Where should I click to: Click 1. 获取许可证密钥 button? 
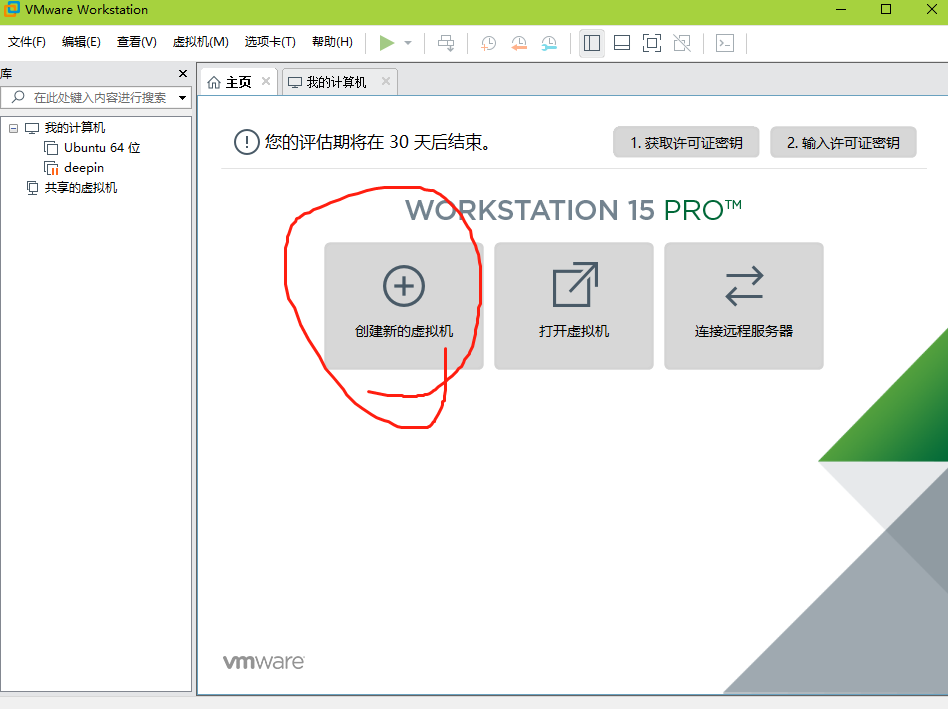point(686,143)
